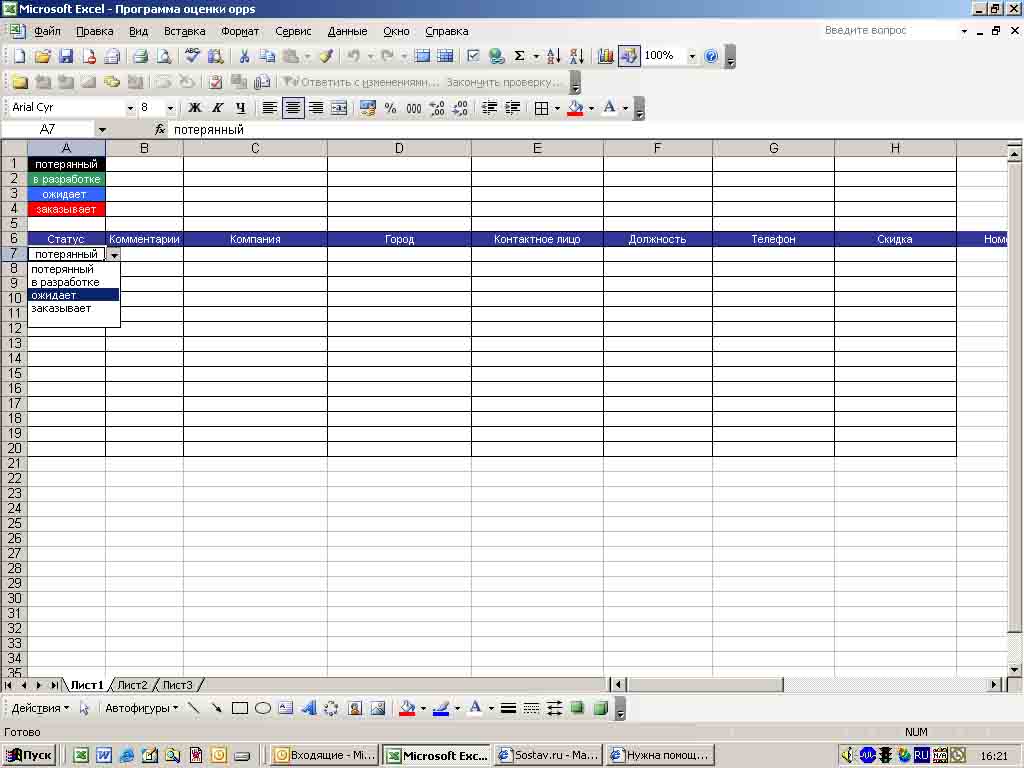The image size is (1024, 768).
Task: Click the Percent Style icon
Action: point(390,108)
